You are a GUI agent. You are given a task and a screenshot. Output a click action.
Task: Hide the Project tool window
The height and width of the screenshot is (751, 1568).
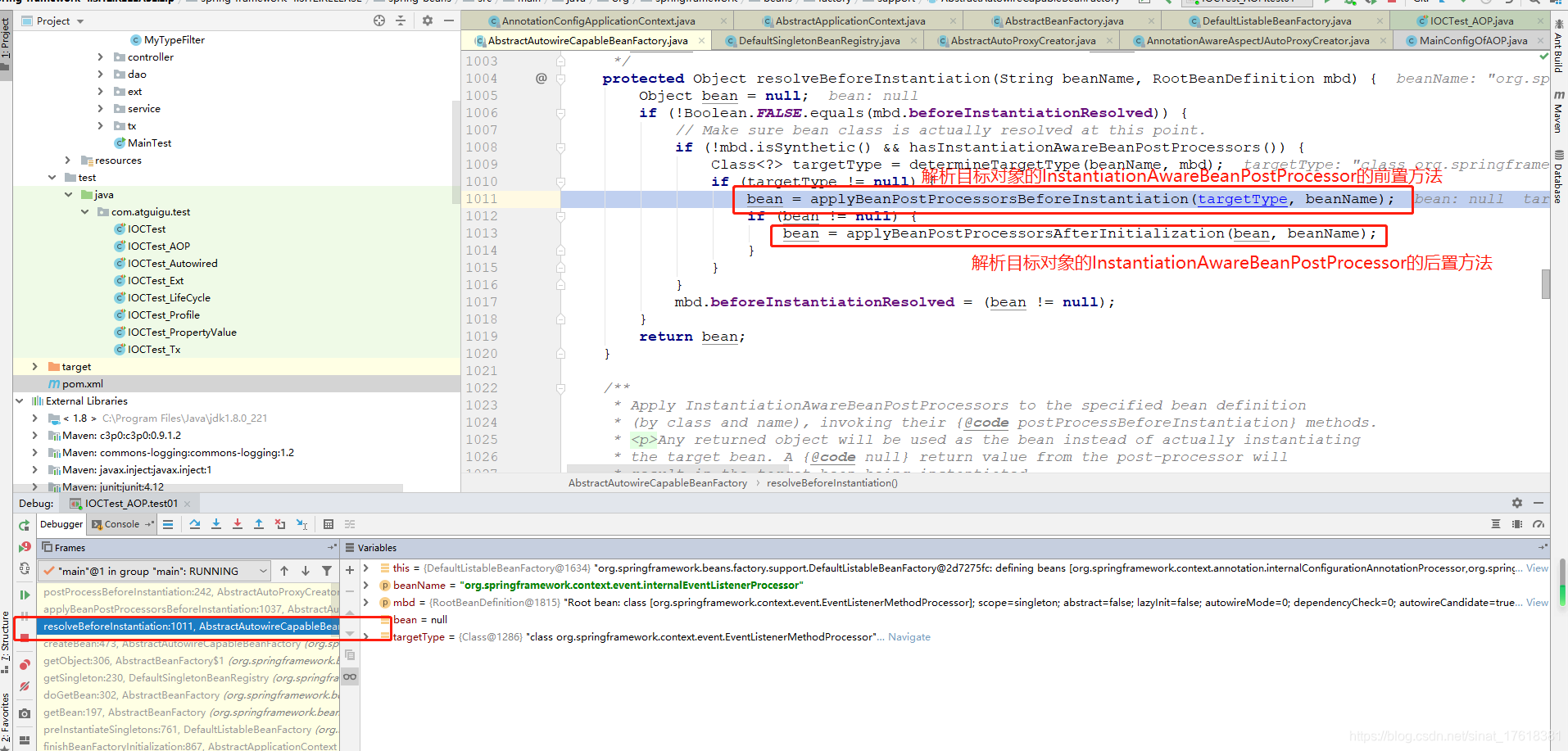click(x=449, y=20)
